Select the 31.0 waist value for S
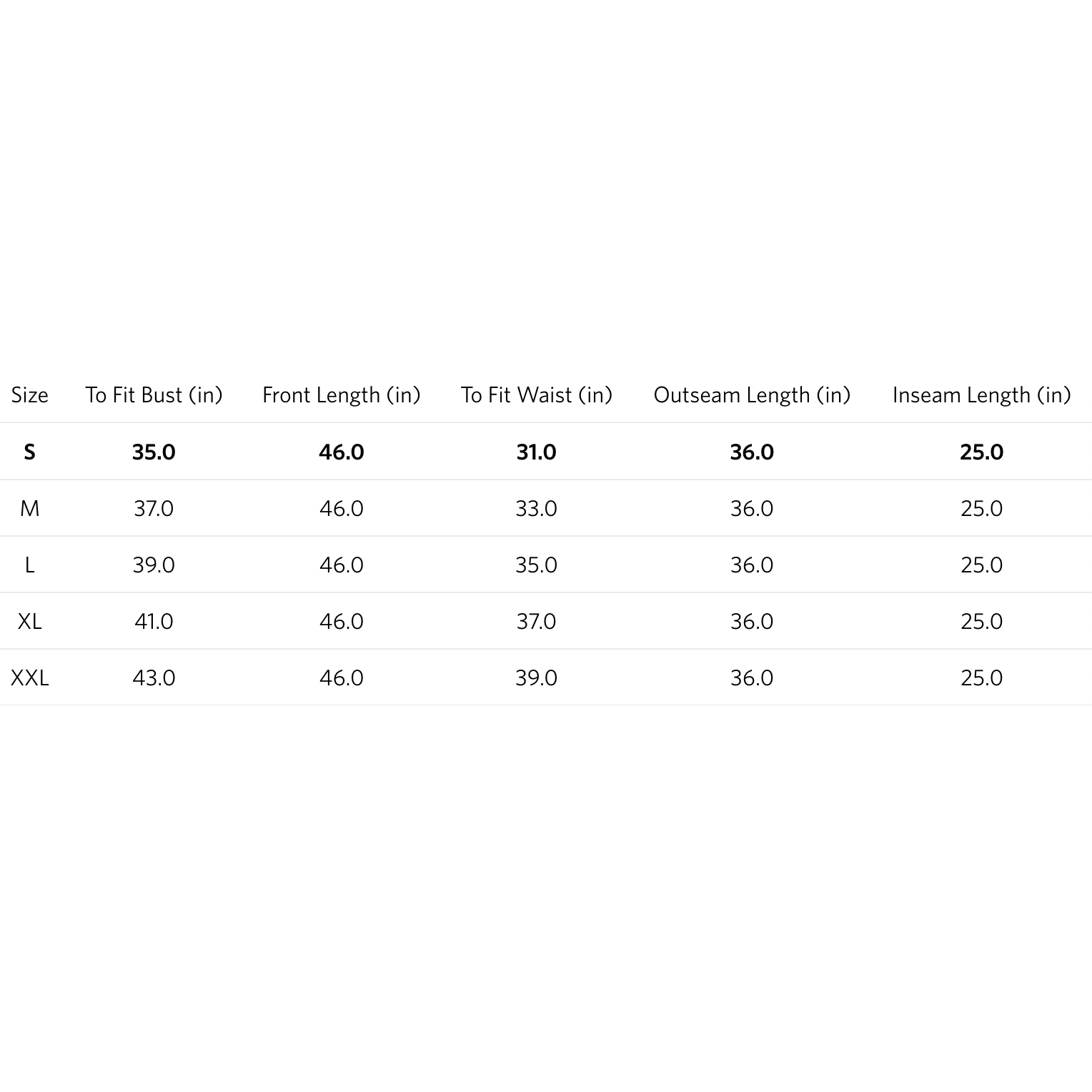Viewport: 1092px width, 1092px height. click(x=536, y=452)
